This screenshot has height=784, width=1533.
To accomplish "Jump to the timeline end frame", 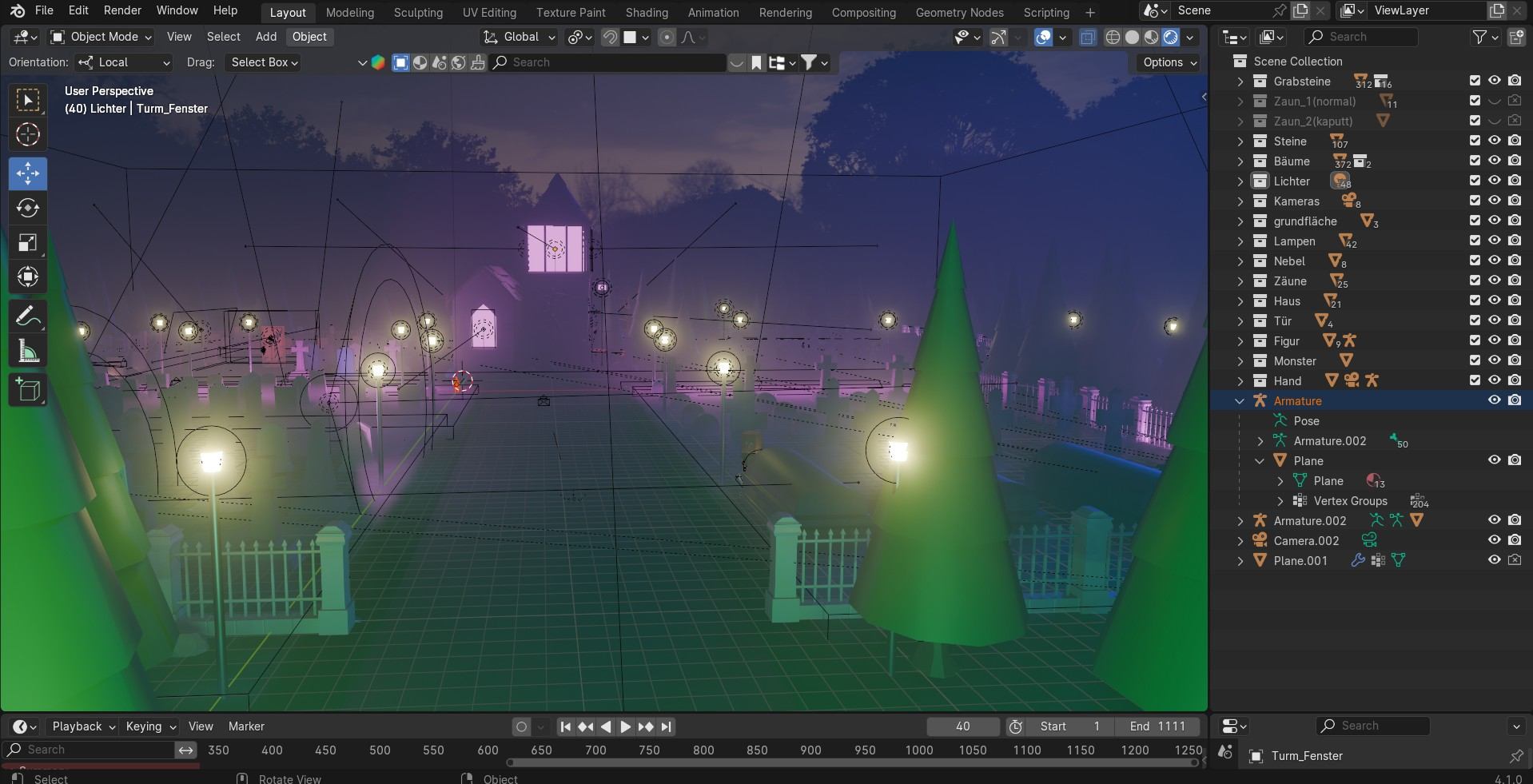I will [x=667, y=726].
